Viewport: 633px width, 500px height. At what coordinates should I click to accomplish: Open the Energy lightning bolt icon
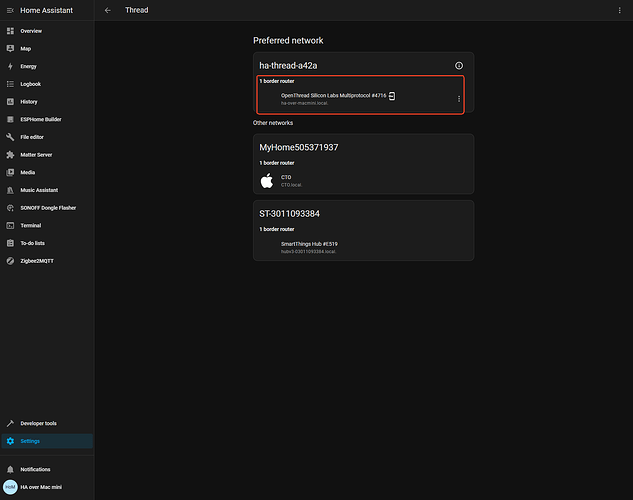coord(10,67)
